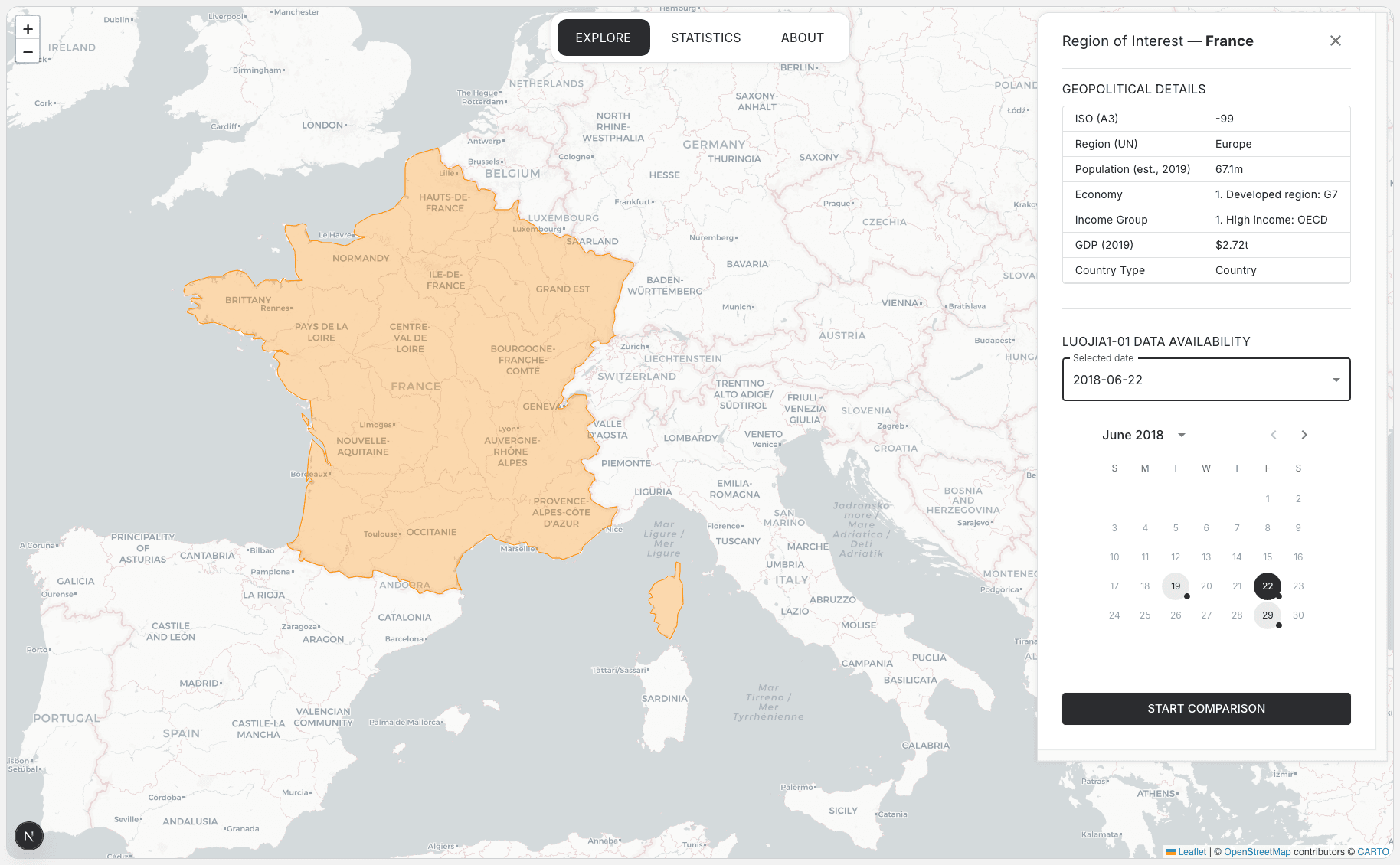The height and width of the screenshot is (865, 1400).
Task: Pick June 29 in the calendar
Action: pos(1267,615)
